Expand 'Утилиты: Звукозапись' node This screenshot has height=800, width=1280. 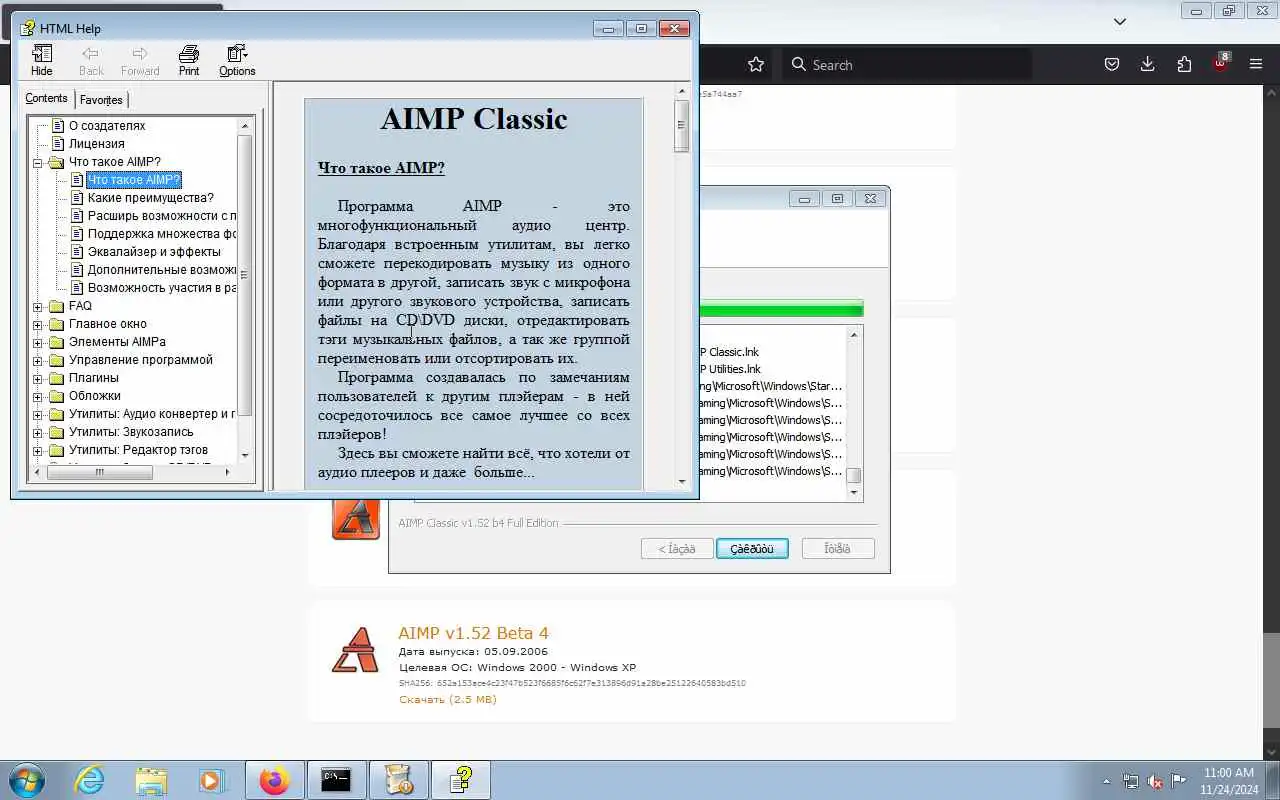(38, 432)
